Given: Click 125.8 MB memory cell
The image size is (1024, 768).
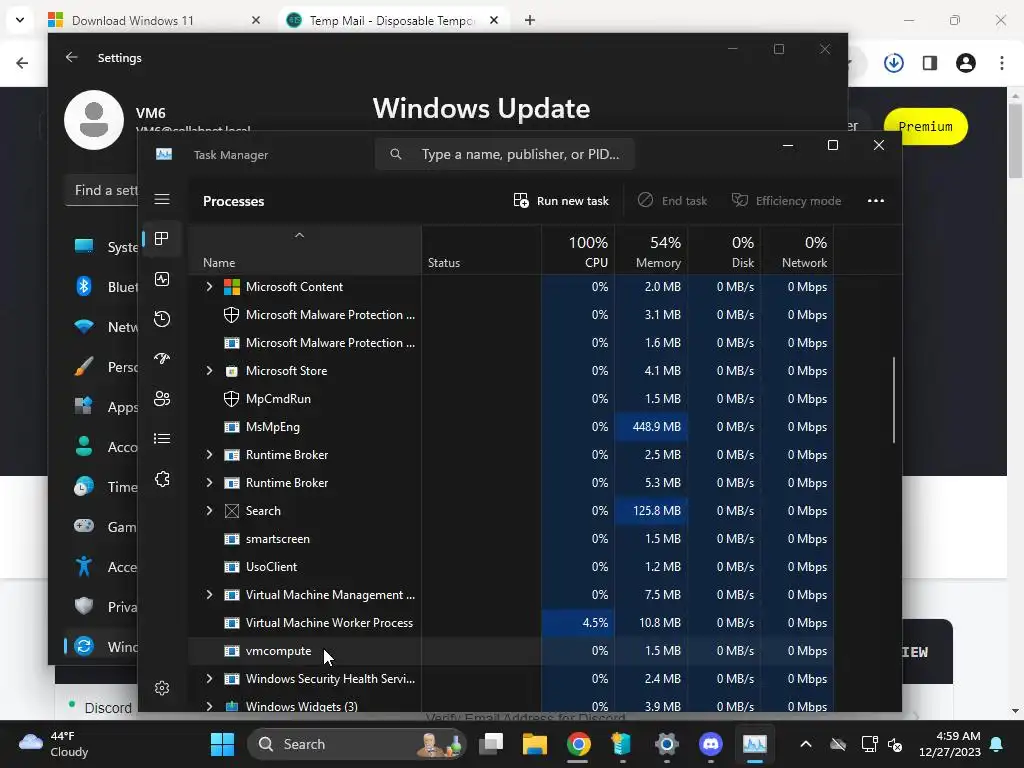Looking at the screenshot, I should 651,511.
